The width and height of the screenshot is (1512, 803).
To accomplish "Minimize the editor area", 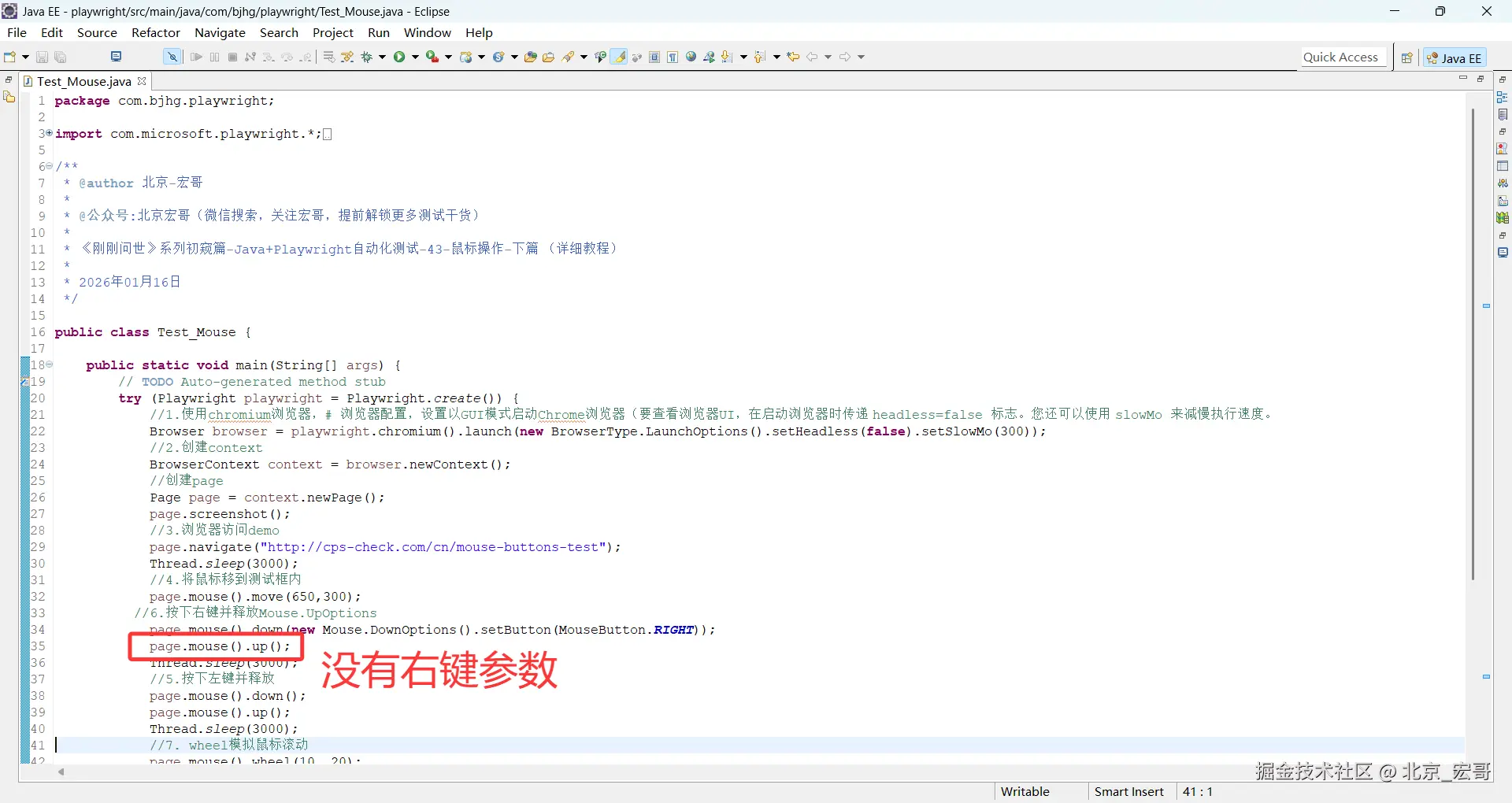I will pyautogui.click(x=1463, y=78).
